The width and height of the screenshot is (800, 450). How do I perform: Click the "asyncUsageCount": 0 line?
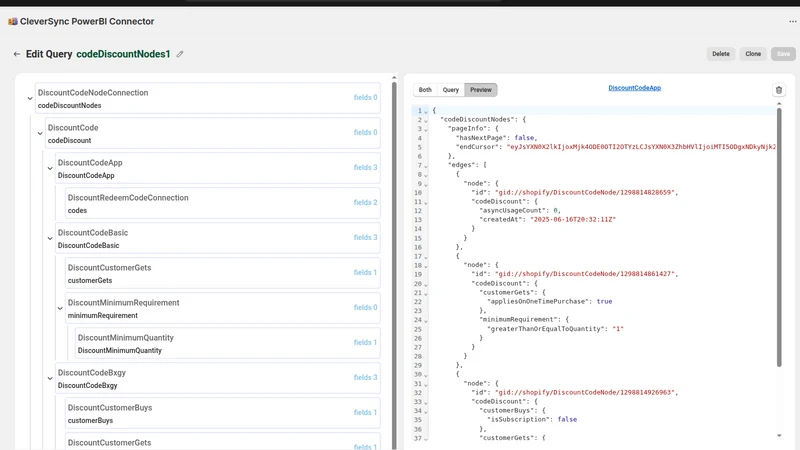click(x=519, y=210)
